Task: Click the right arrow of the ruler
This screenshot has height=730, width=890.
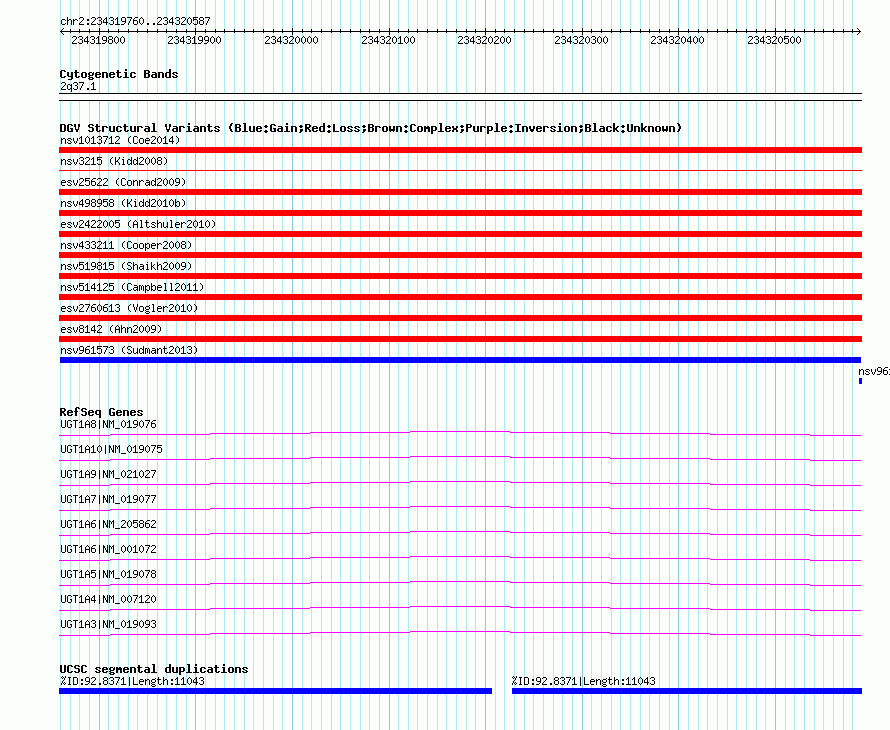Action: tap(859, 31)
